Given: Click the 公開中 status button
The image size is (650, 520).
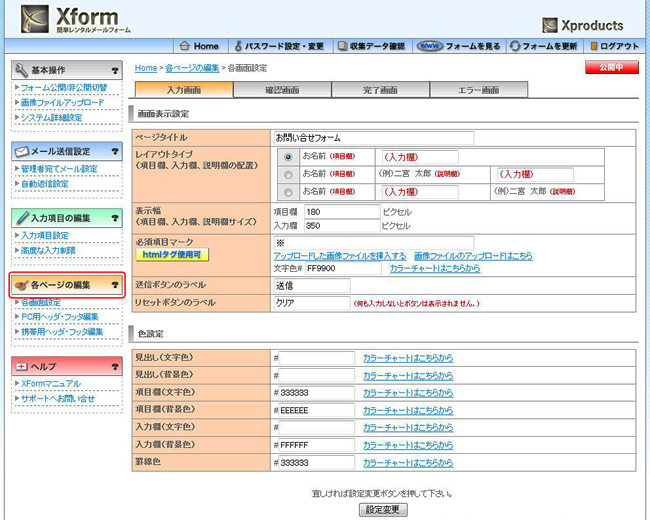Looking at the screenshot, I should (x=611, y=67).
